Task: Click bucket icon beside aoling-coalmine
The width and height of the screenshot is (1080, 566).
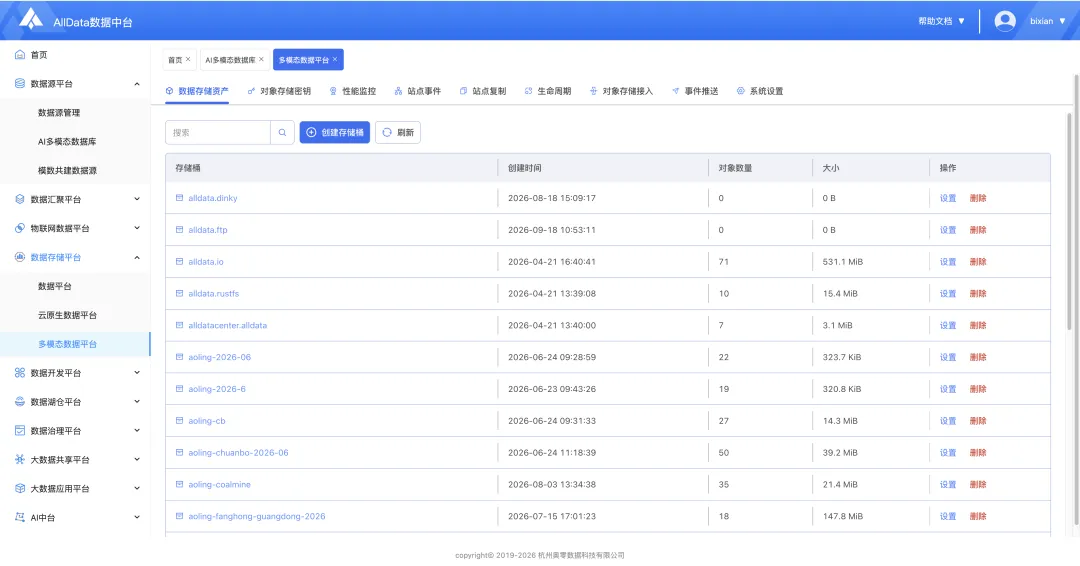Action: [x=179, y=484]
